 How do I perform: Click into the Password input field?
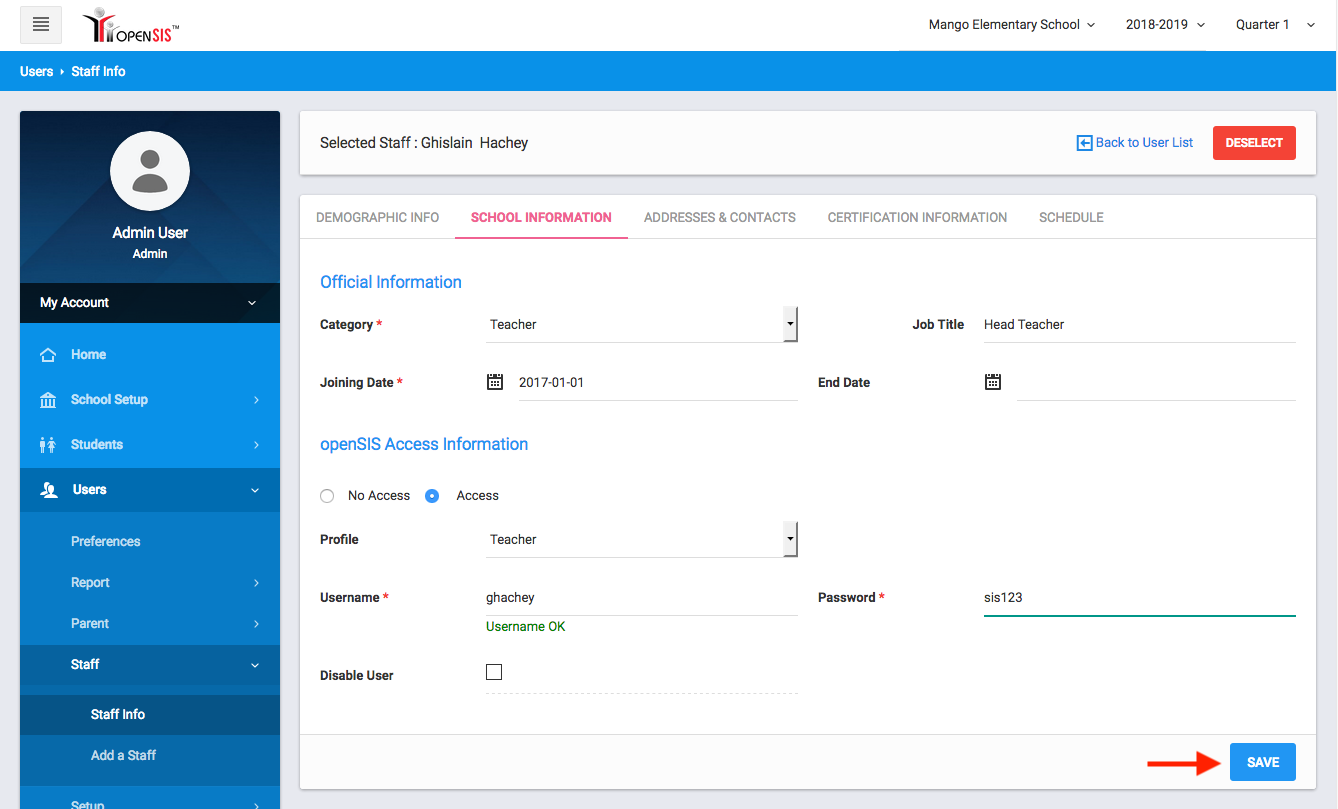(x=1139, y=598)
